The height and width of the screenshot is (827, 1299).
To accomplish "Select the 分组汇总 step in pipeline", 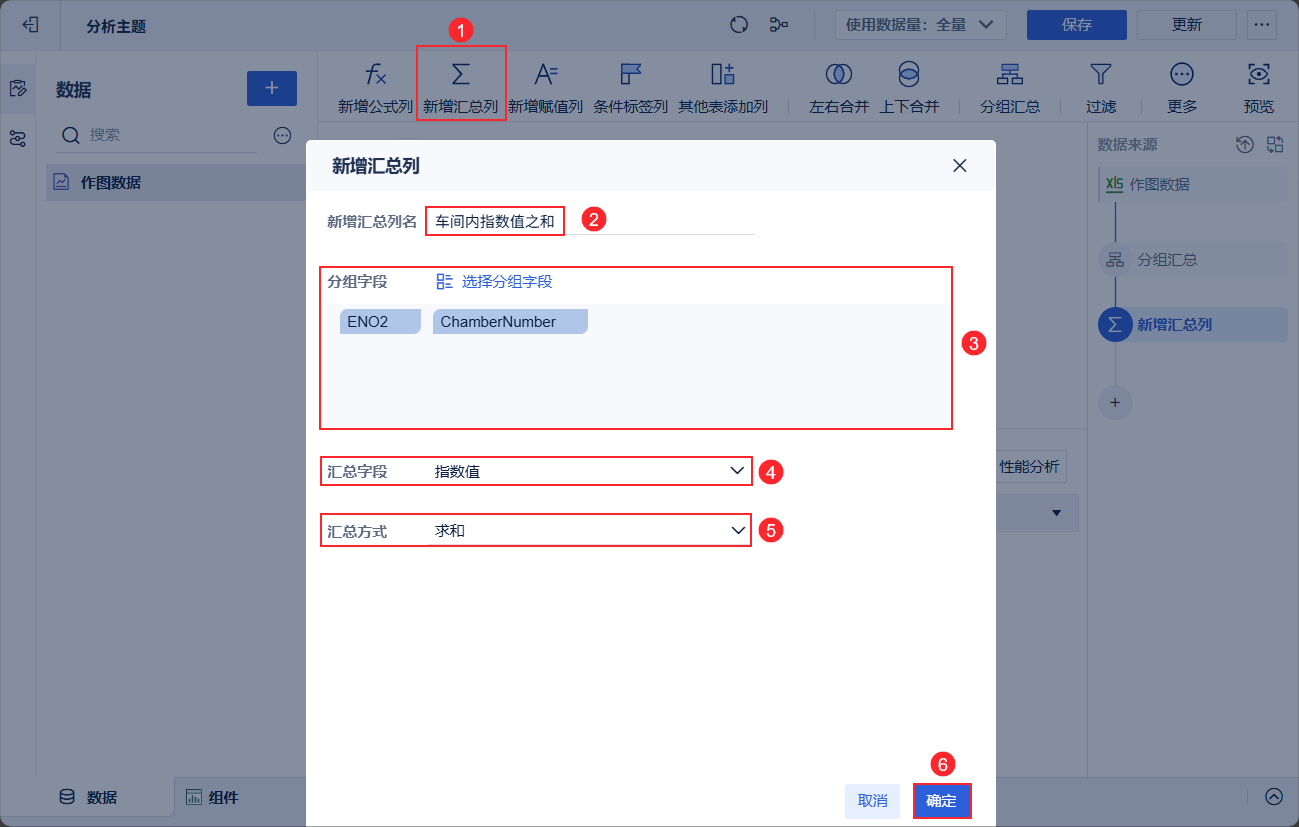I will [1192, 259].
